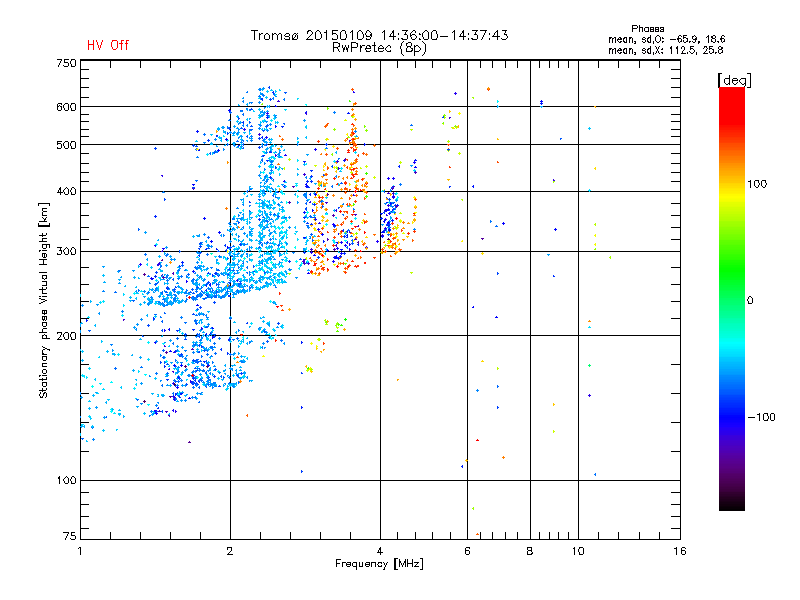Click the x-axis tick label '6'
The height and width of the screenshot is (600, 800).
pyautogui.click(x=467, y=551)
